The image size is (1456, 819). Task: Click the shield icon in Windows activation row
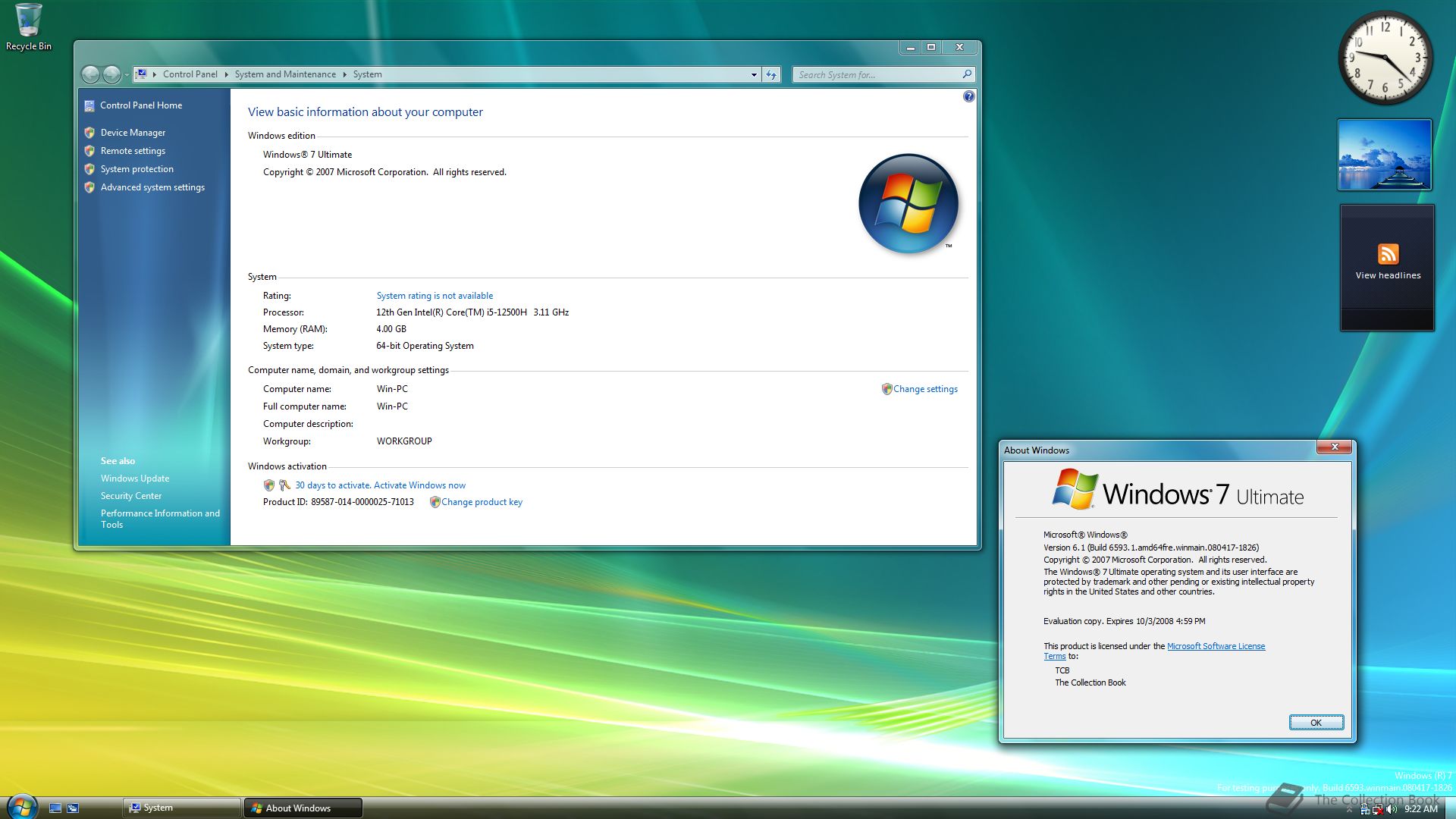point(268,485)
